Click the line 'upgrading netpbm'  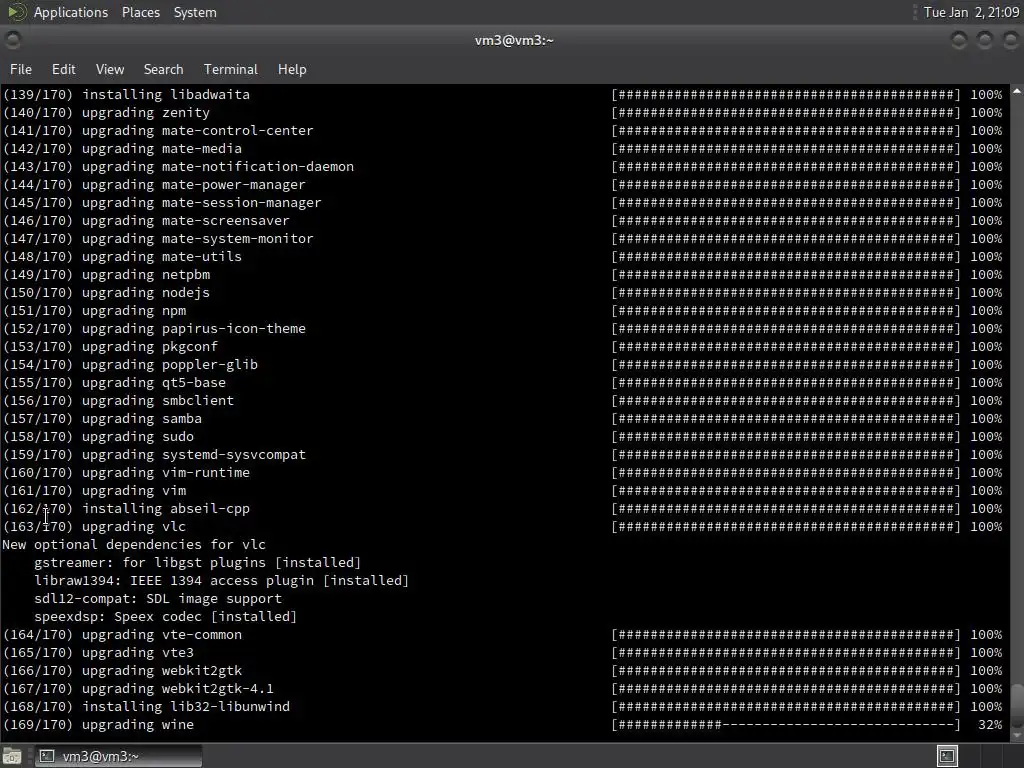106,274
